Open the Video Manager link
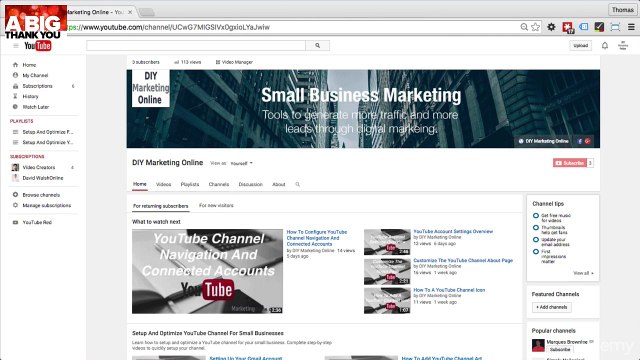Viewport: 640px width, 360px height. click(234, 62)
